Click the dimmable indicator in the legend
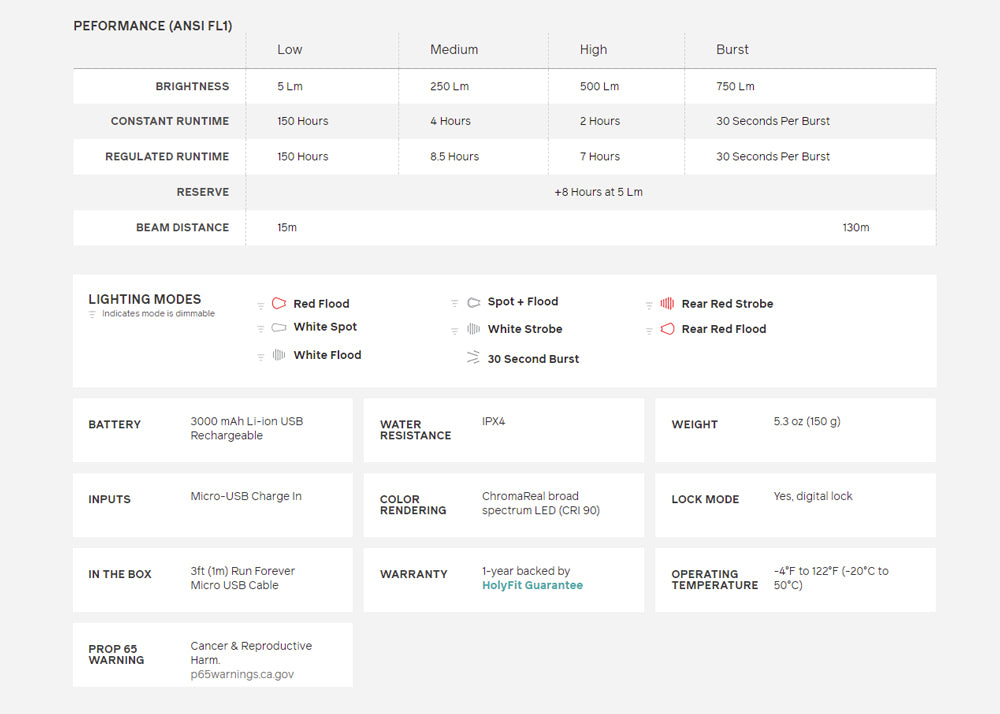This screenshot has height=714, width=1000. point(93,314)
